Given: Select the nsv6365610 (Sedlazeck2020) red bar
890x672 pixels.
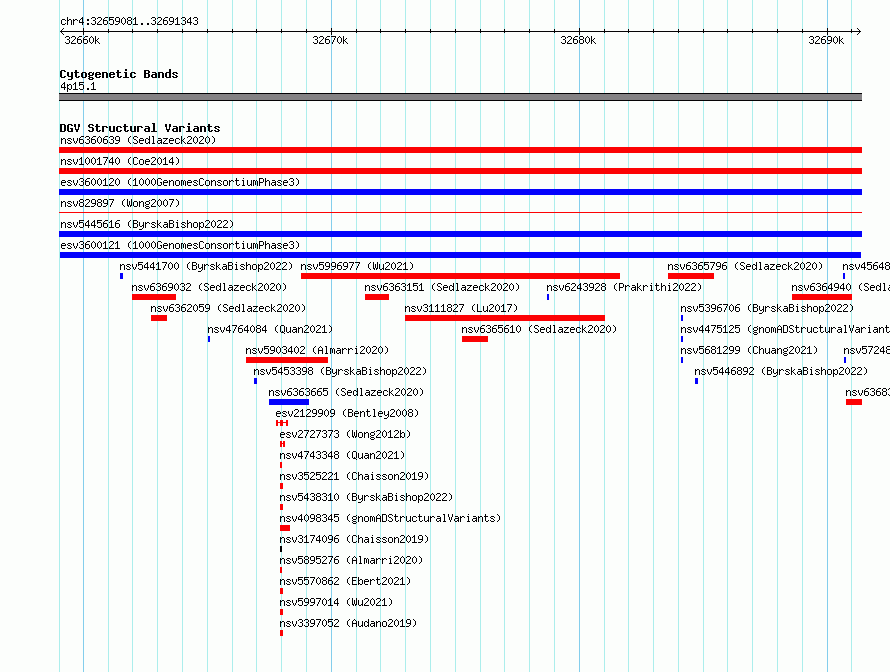Looking at the screenshot, I should (x=475, y=339).
